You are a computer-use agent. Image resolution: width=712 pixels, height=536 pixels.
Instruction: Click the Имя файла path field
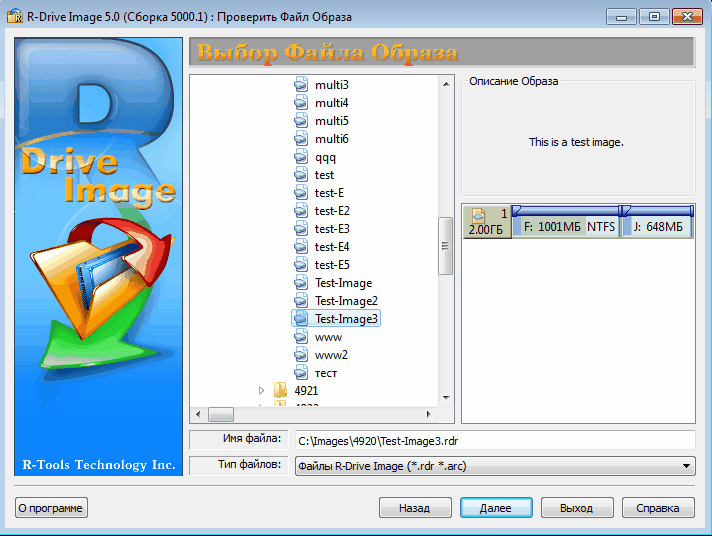[495, 441]
